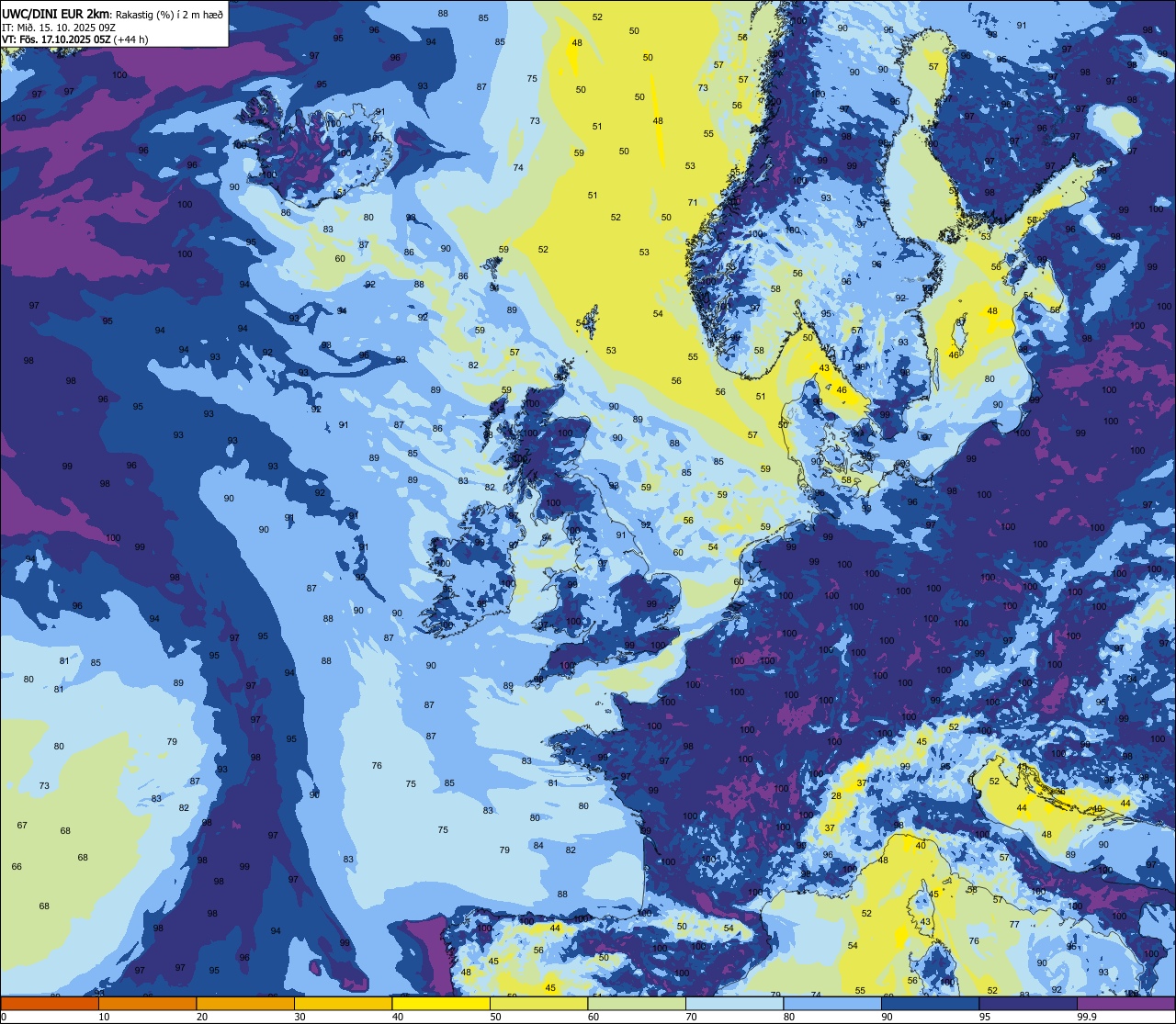Click the legend tick label '20'
Image resolution: width=1176 pixels, height=1024 pixels.
202,1017
